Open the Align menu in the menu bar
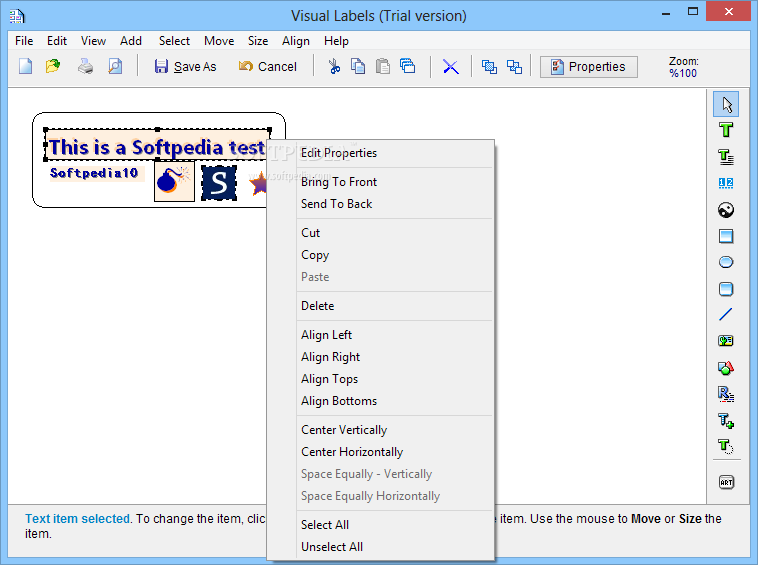This screenshot has height=565, width=758. [x=295, y=41]
